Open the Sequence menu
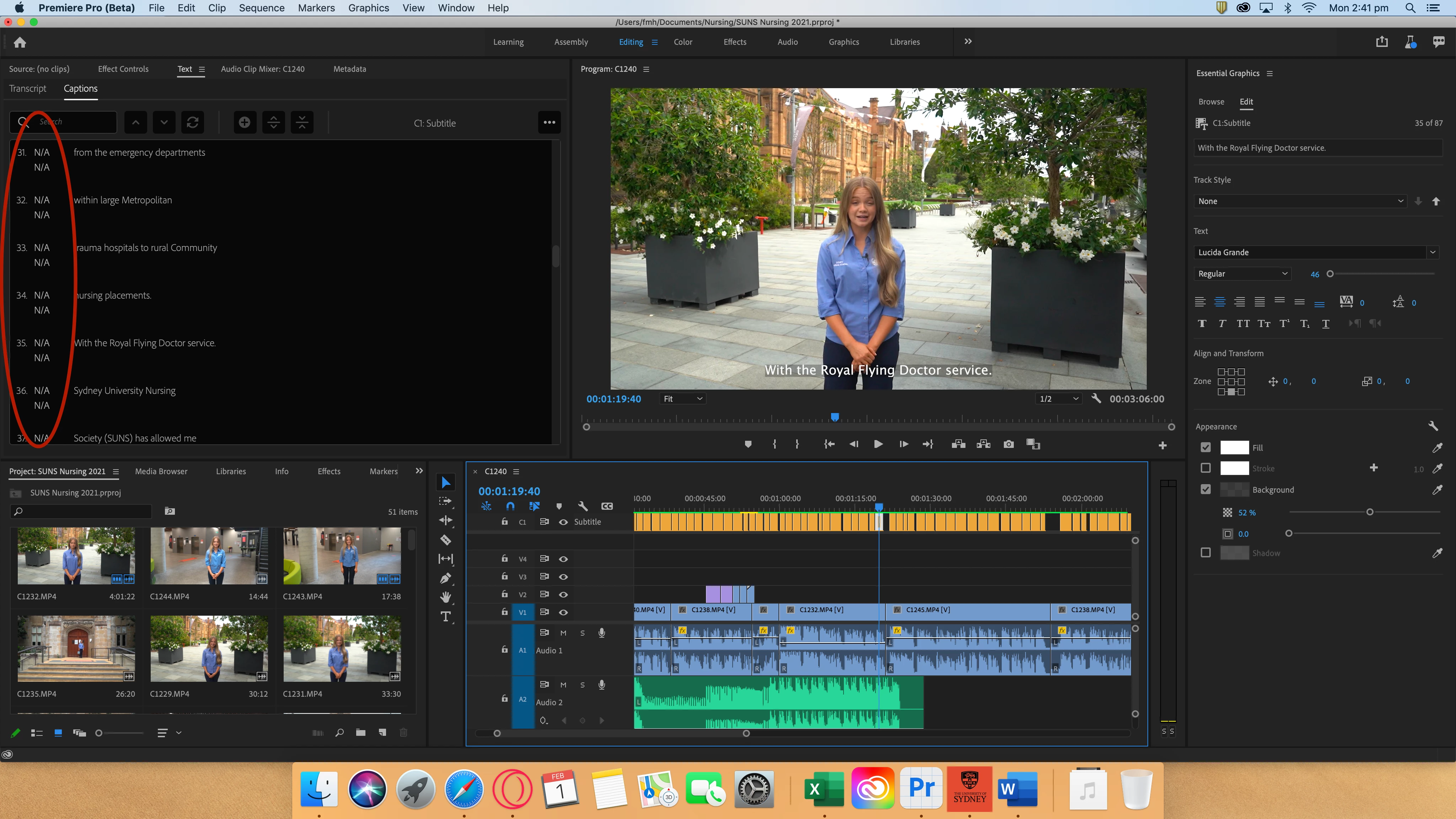 click(262, 8)
